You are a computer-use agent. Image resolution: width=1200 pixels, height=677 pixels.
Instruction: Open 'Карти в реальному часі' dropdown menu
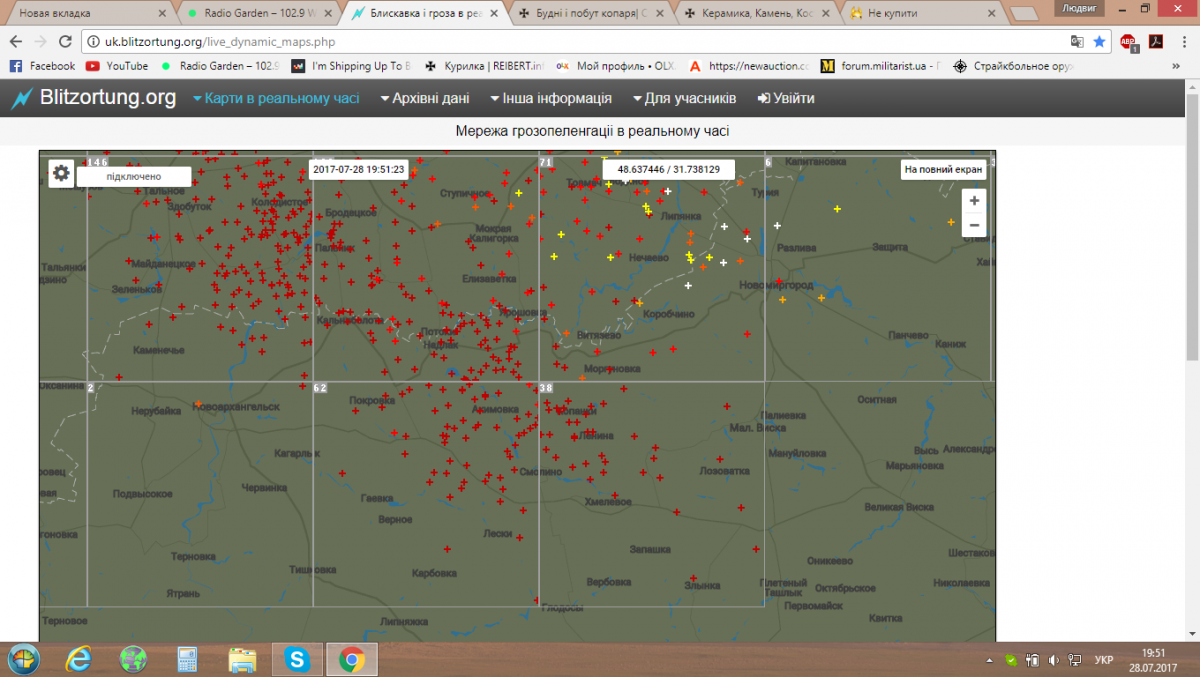tap(276, 99)
